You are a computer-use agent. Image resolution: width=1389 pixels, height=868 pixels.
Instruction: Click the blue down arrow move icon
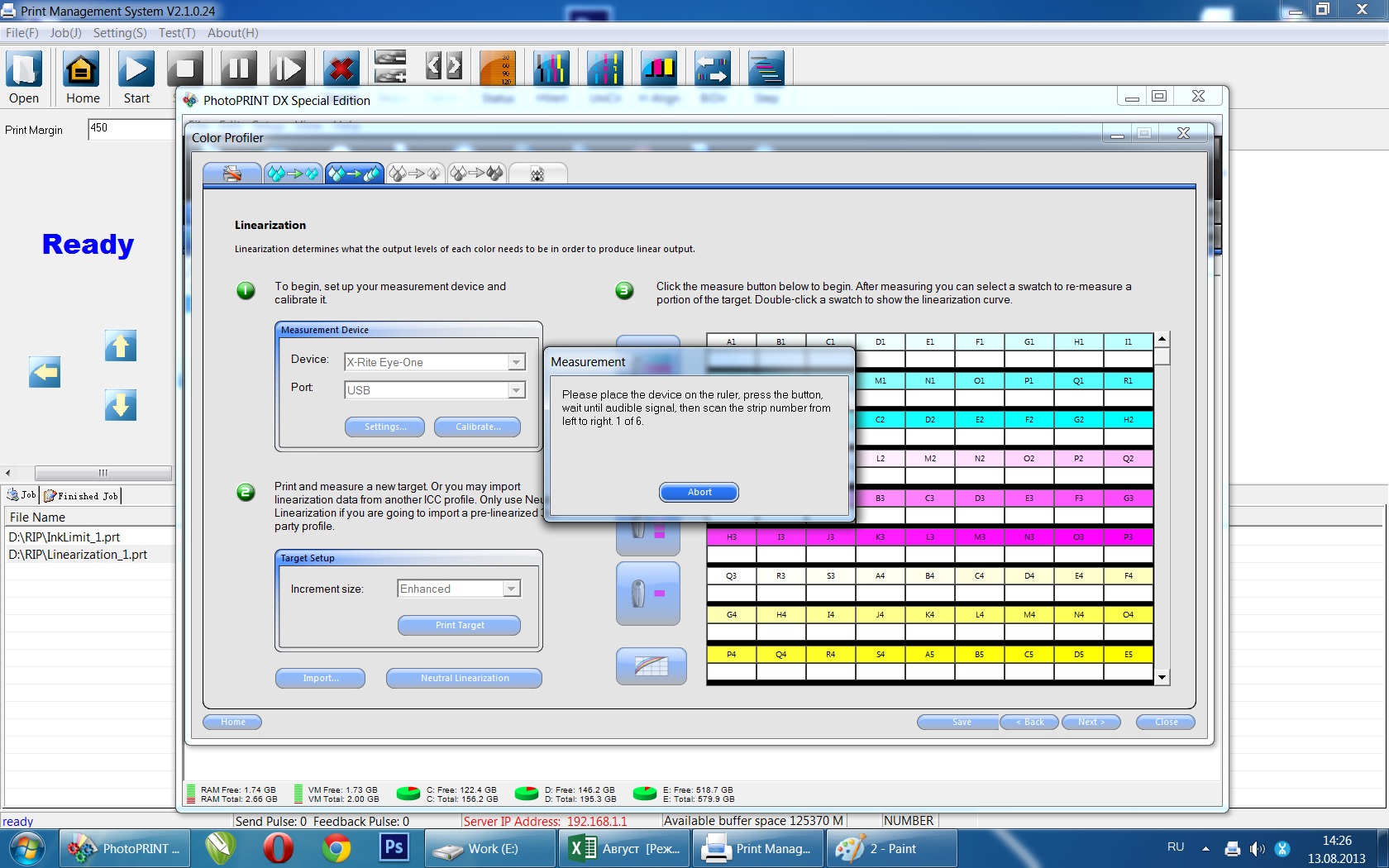tap(121, 405)
